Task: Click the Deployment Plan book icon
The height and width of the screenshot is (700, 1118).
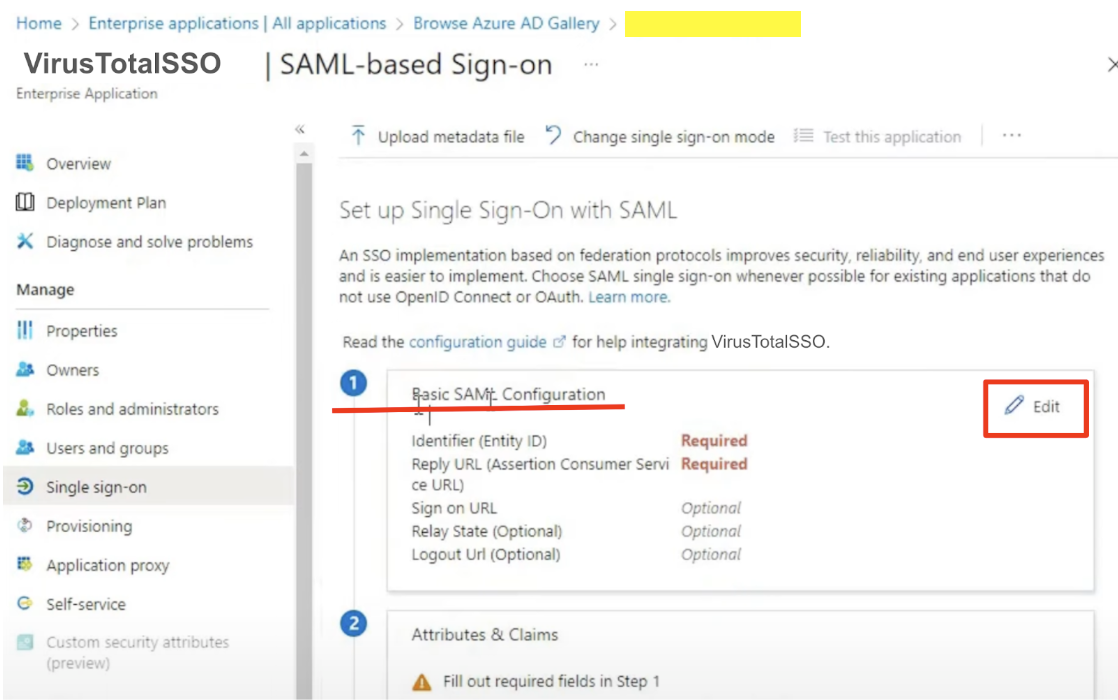Action: [25, 202]
